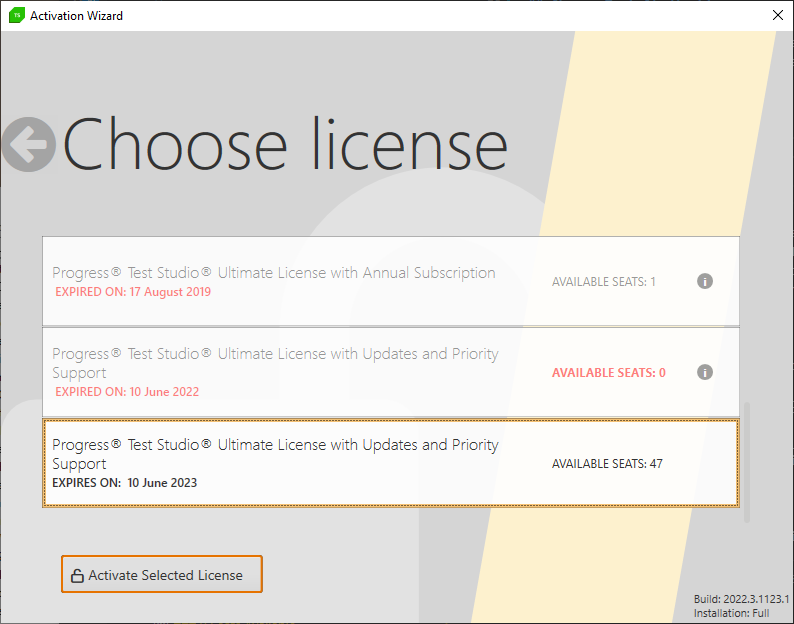The width and height of the screenshot is (794, 624).
Task: Click the Test Studio app icon in title bar
Action: 17,15
